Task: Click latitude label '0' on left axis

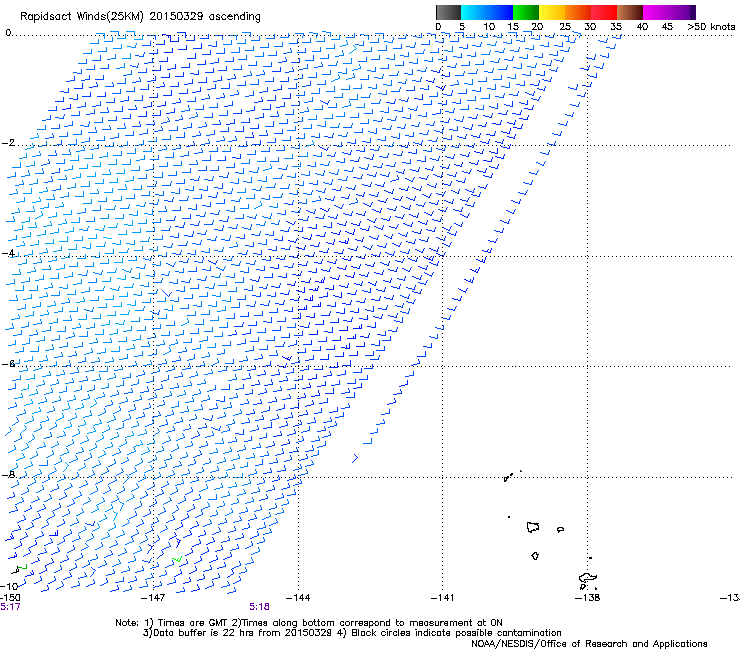Action: click(x=8, y=33)
